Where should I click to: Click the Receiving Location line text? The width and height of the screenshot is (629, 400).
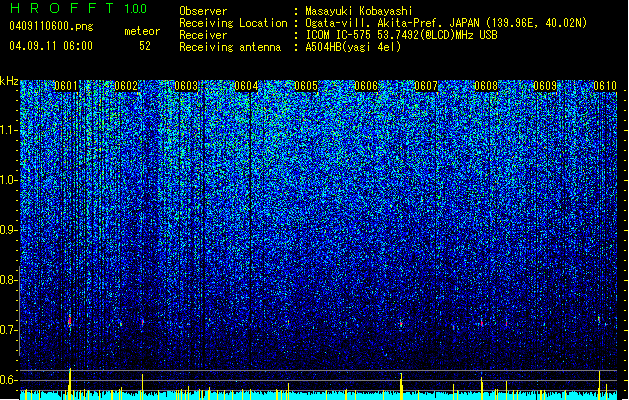coord(446,23)
